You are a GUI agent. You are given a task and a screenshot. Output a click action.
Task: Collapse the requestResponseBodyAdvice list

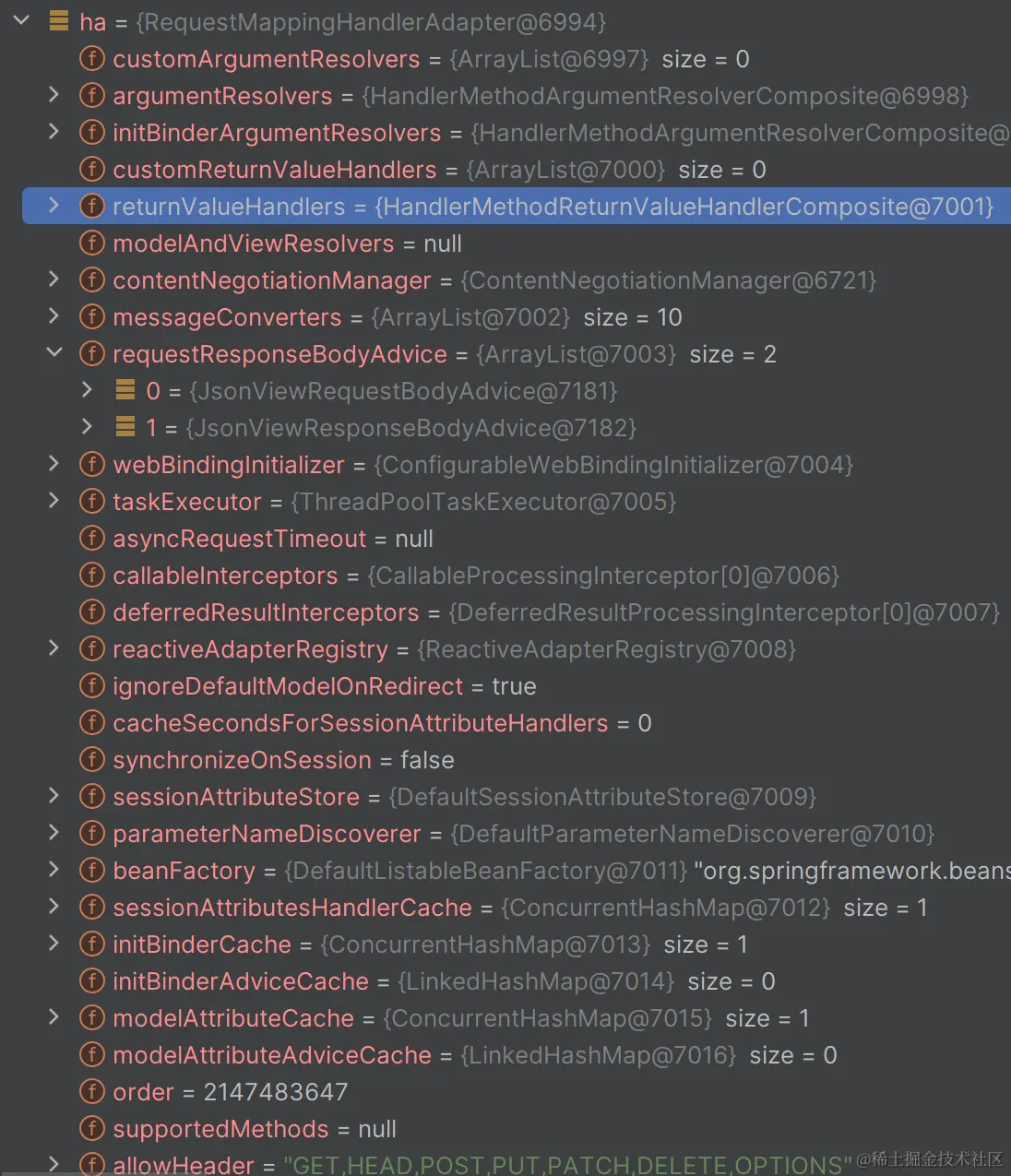pos(54,352)
